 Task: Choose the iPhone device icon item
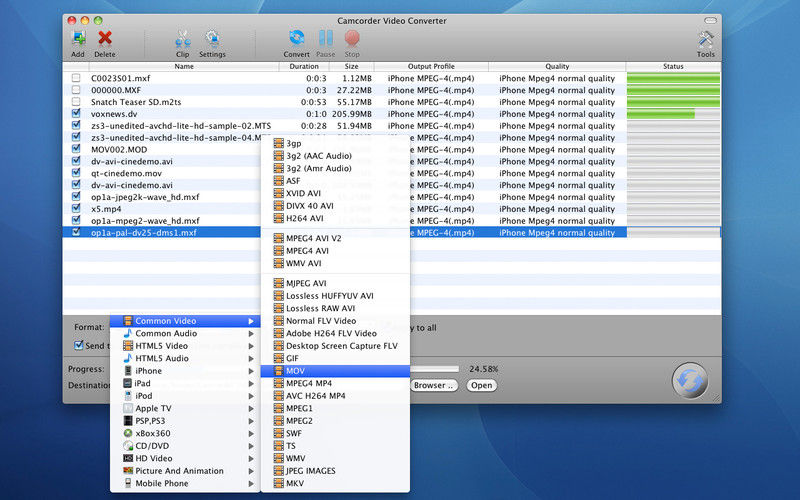(x=128, y=371)
